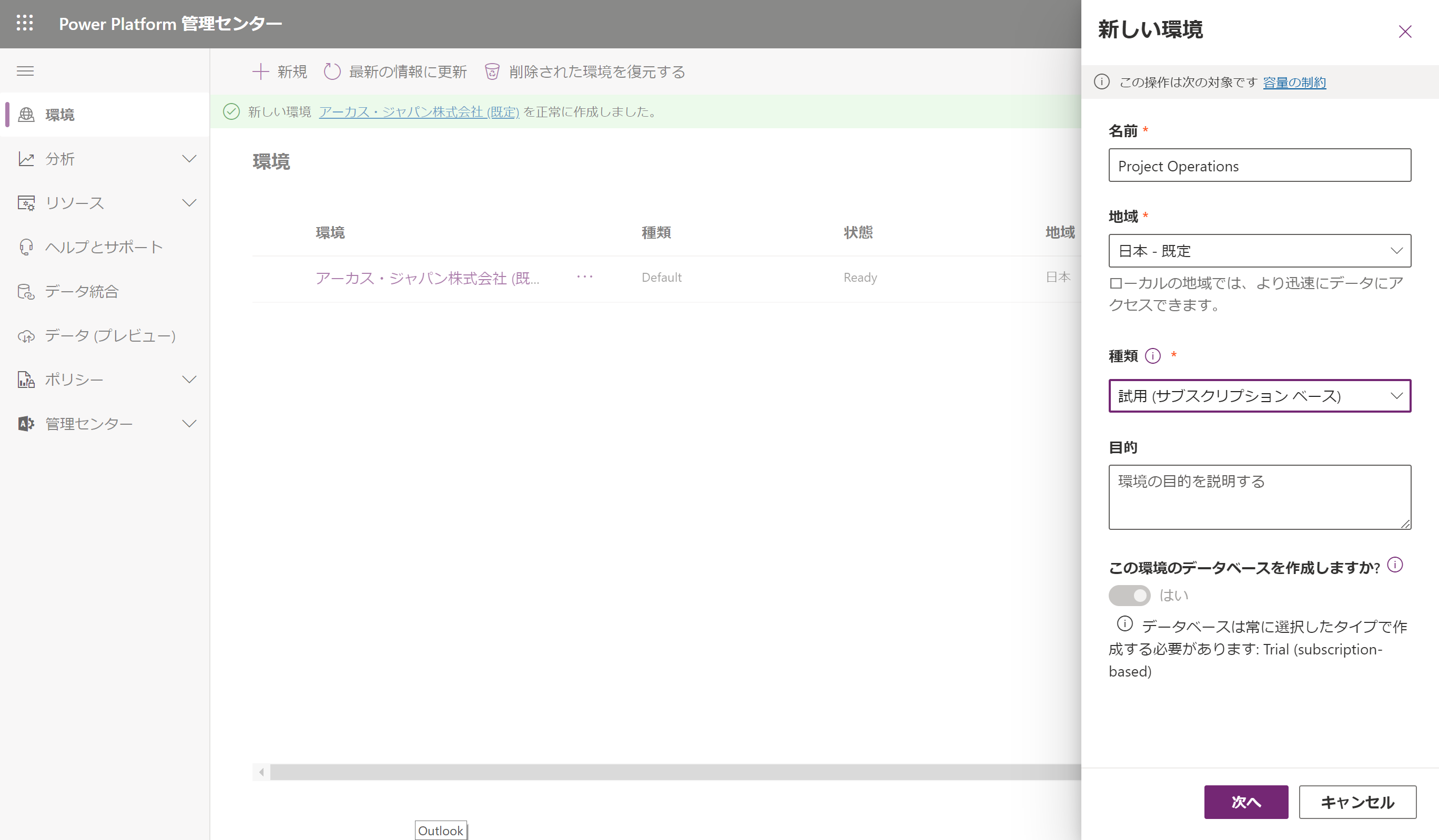Sort by the 種類 column header

(x=656, y=232)
